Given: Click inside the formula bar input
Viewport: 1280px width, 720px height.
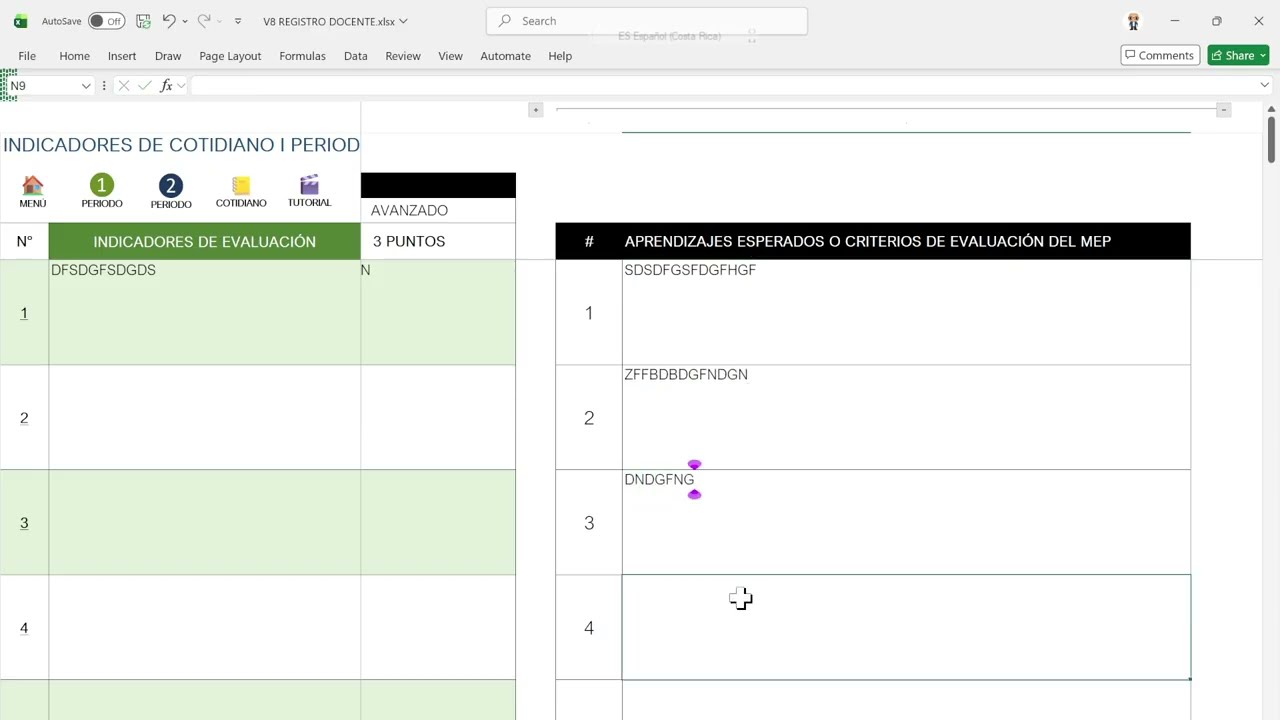Looking at the screenshot, I should [x=720, y=86].
